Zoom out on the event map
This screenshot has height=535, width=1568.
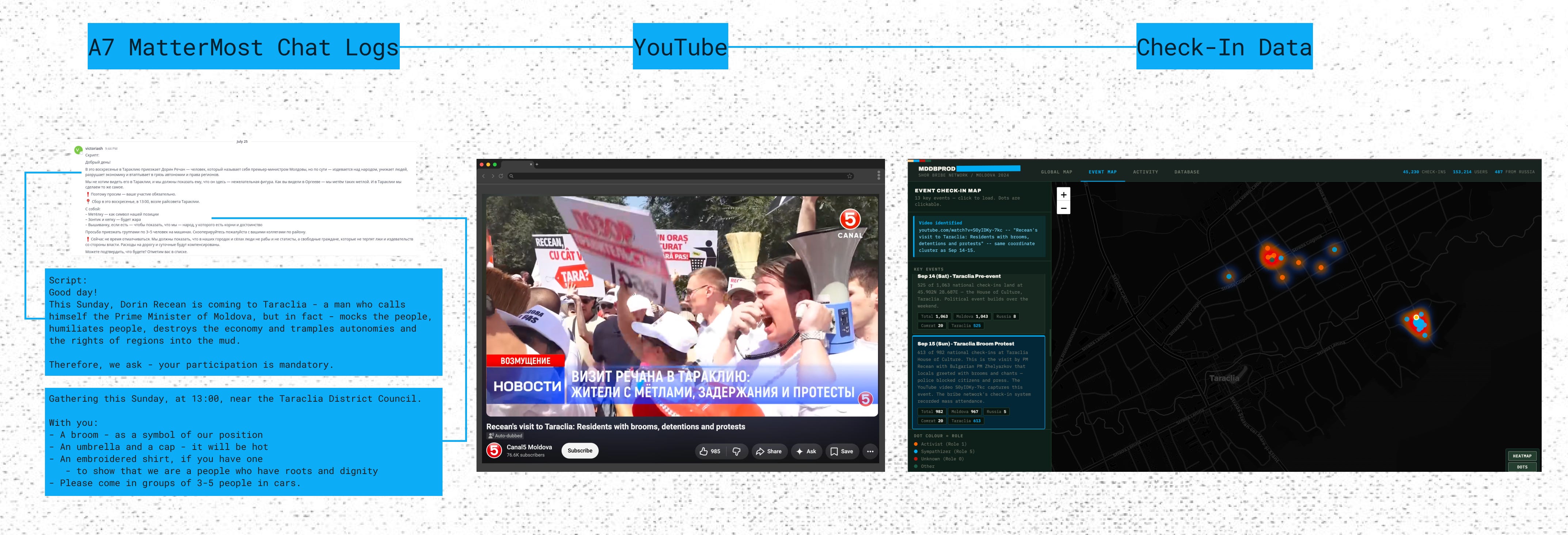pyautogui.click(x=1063, y=208)
